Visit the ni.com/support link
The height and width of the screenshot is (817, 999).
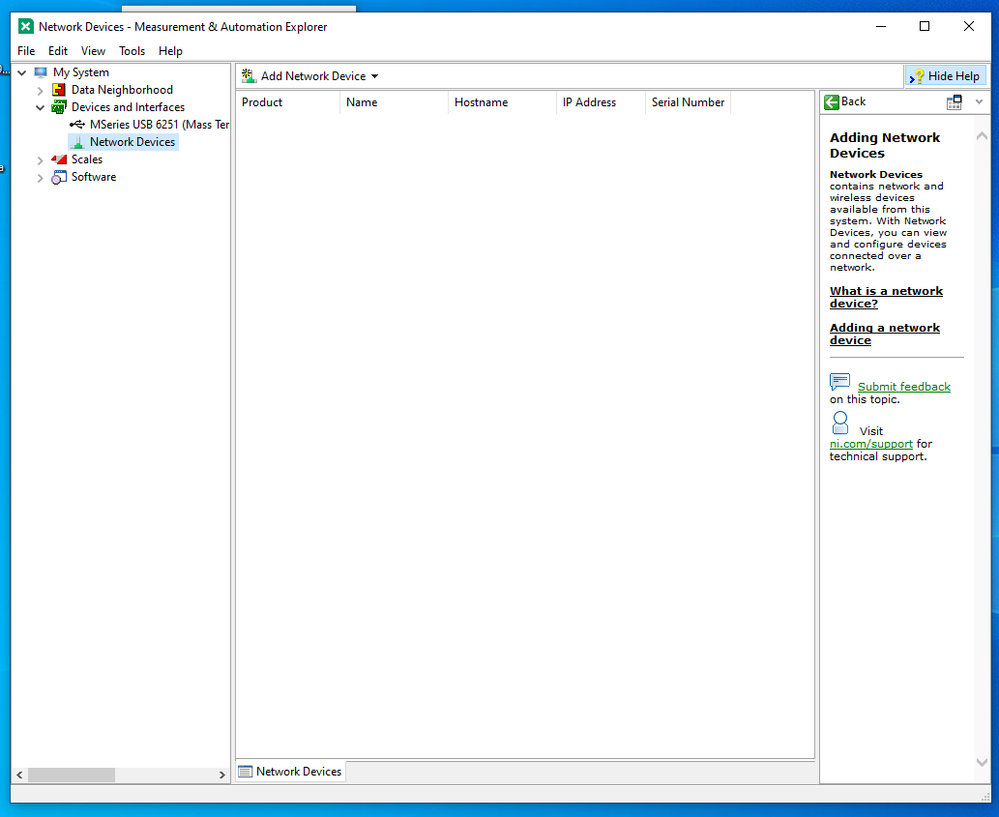tap(871, 444)
